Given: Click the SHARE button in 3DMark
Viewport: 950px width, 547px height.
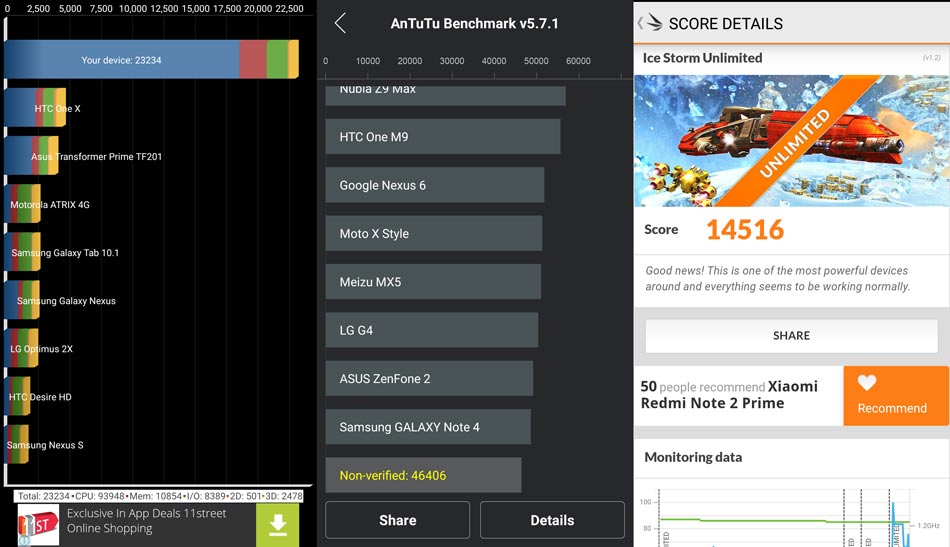Looking at the screenshot, I should 791,336.
